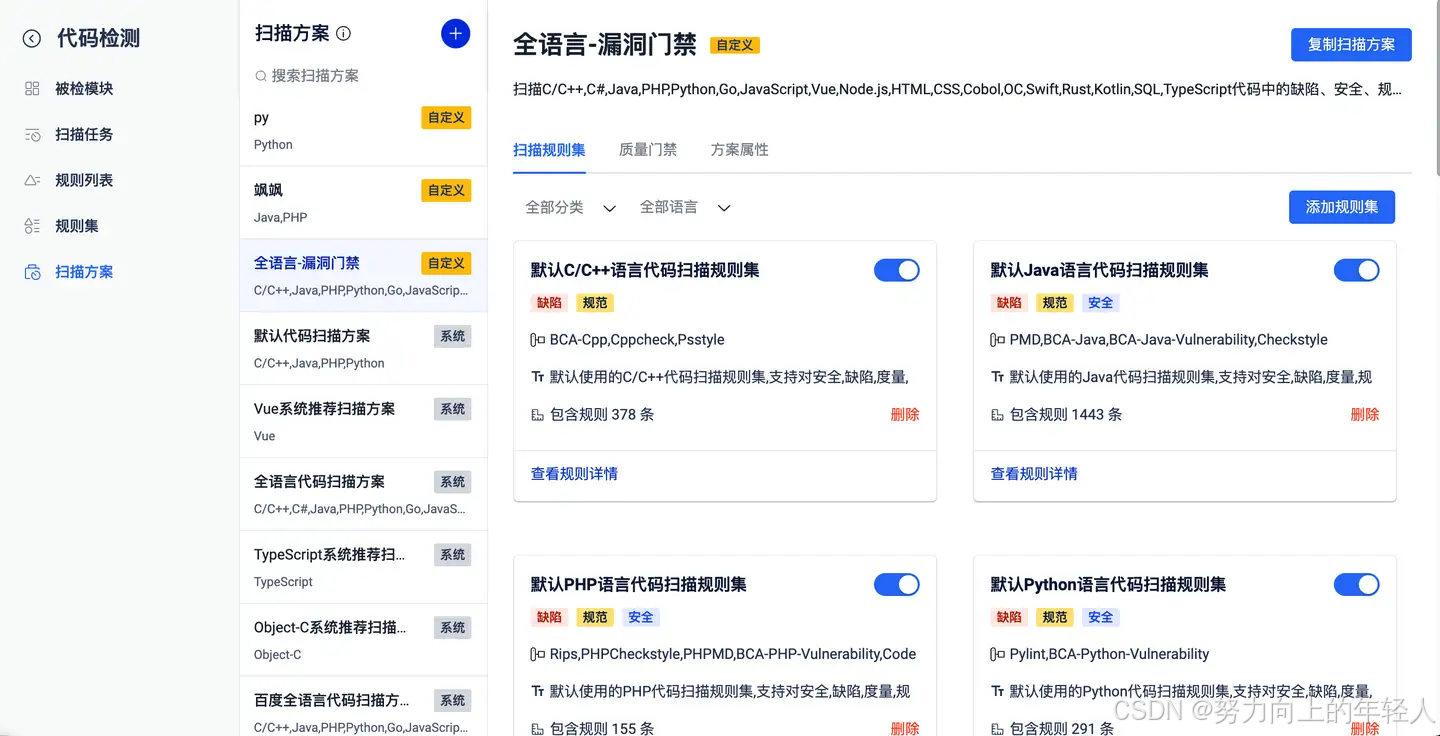Select the 飒飒 scan plan
Screen dimensions: 1440x736
363,203
